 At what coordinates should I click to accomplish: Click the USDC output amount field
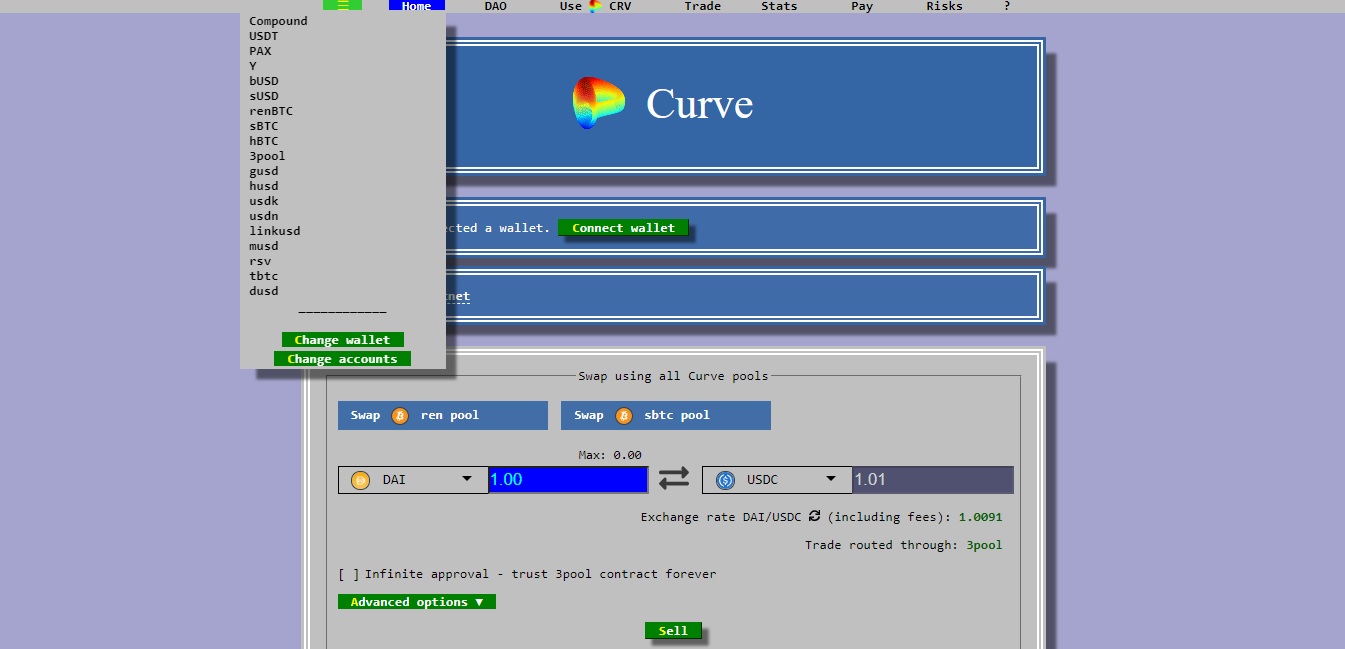[x=933, y=480]
